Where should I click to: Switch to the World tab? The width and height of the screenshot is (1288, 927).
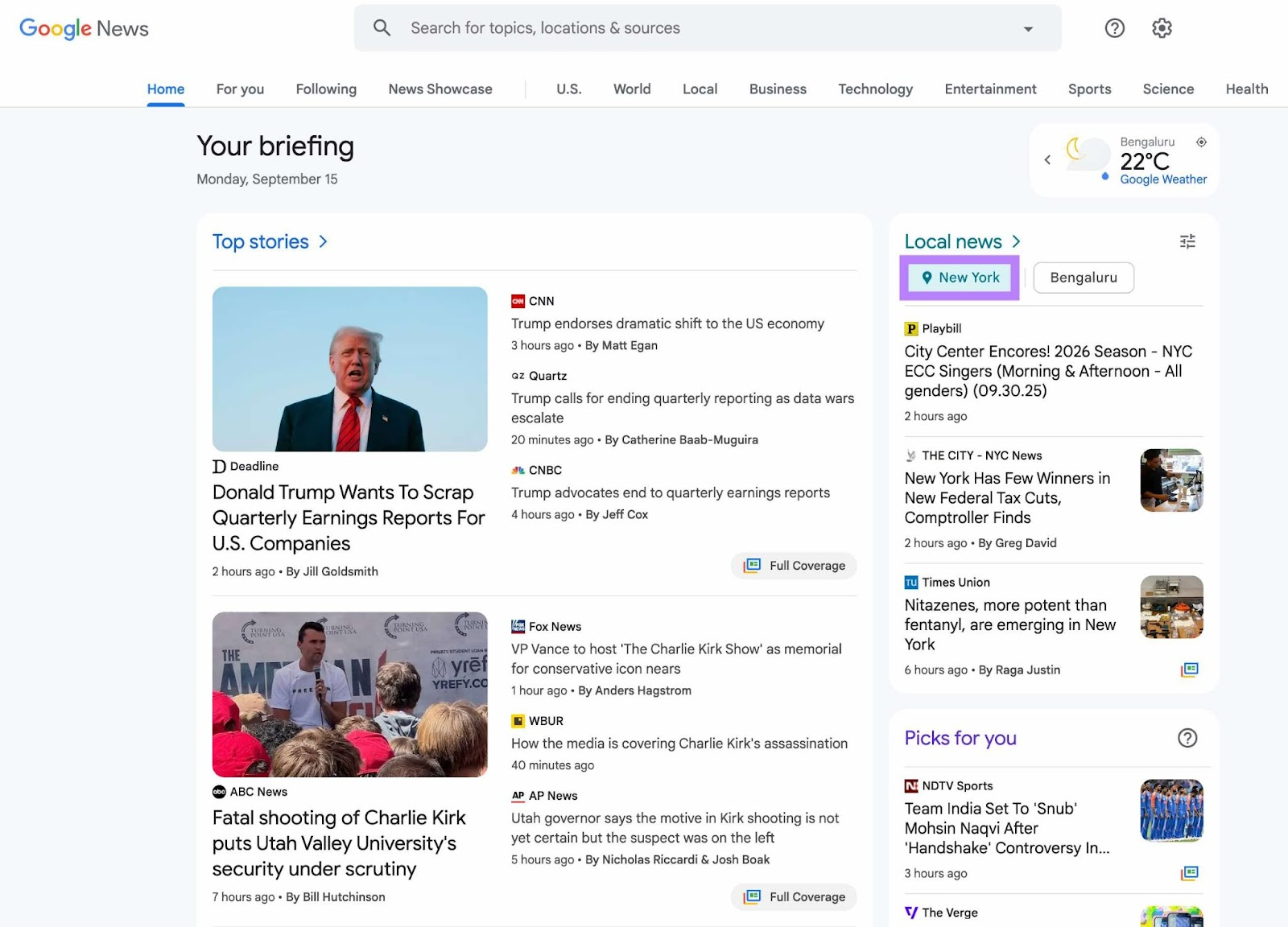pyautogui.click(x=631, y=89)
